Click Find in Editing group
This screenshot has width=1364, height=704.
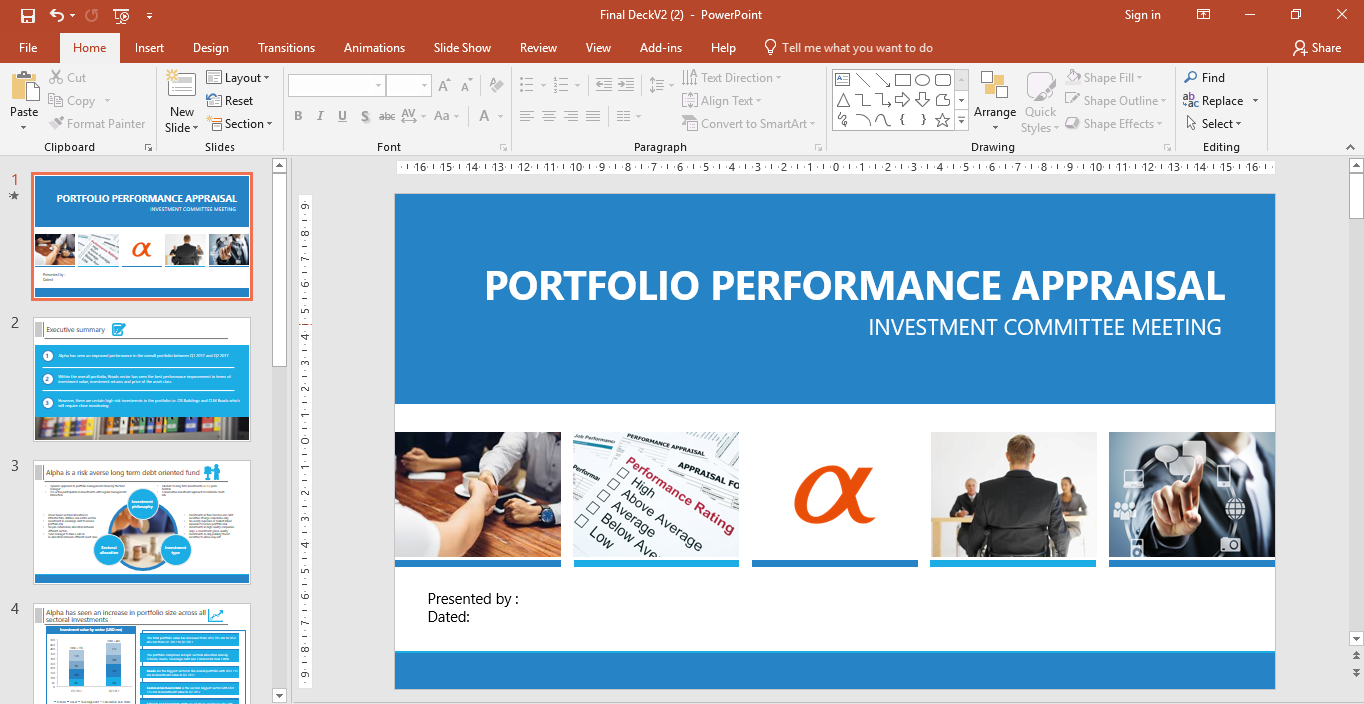click(x=1205, y=78)
